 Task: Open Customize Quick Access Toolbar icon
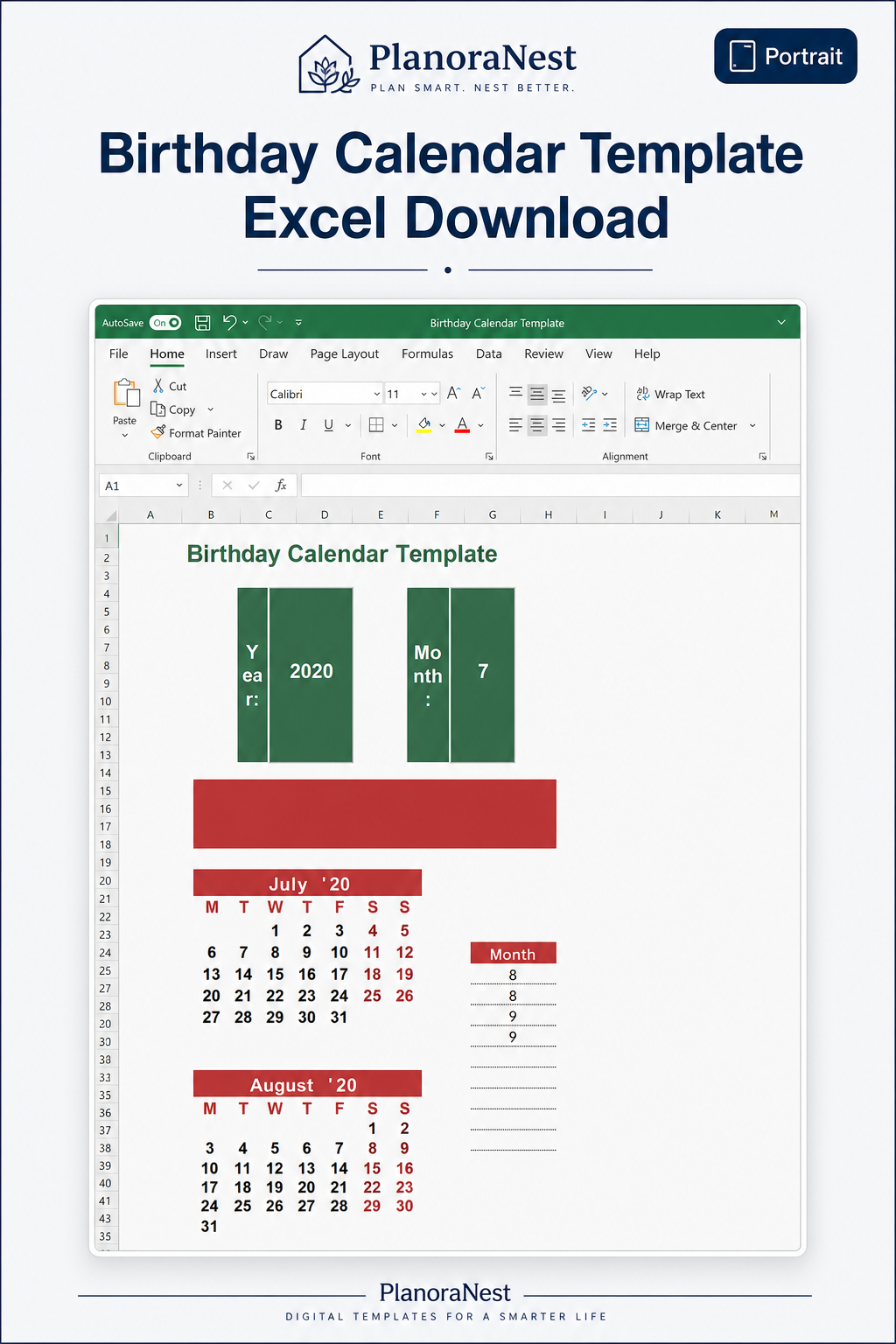tap(298, 323)
